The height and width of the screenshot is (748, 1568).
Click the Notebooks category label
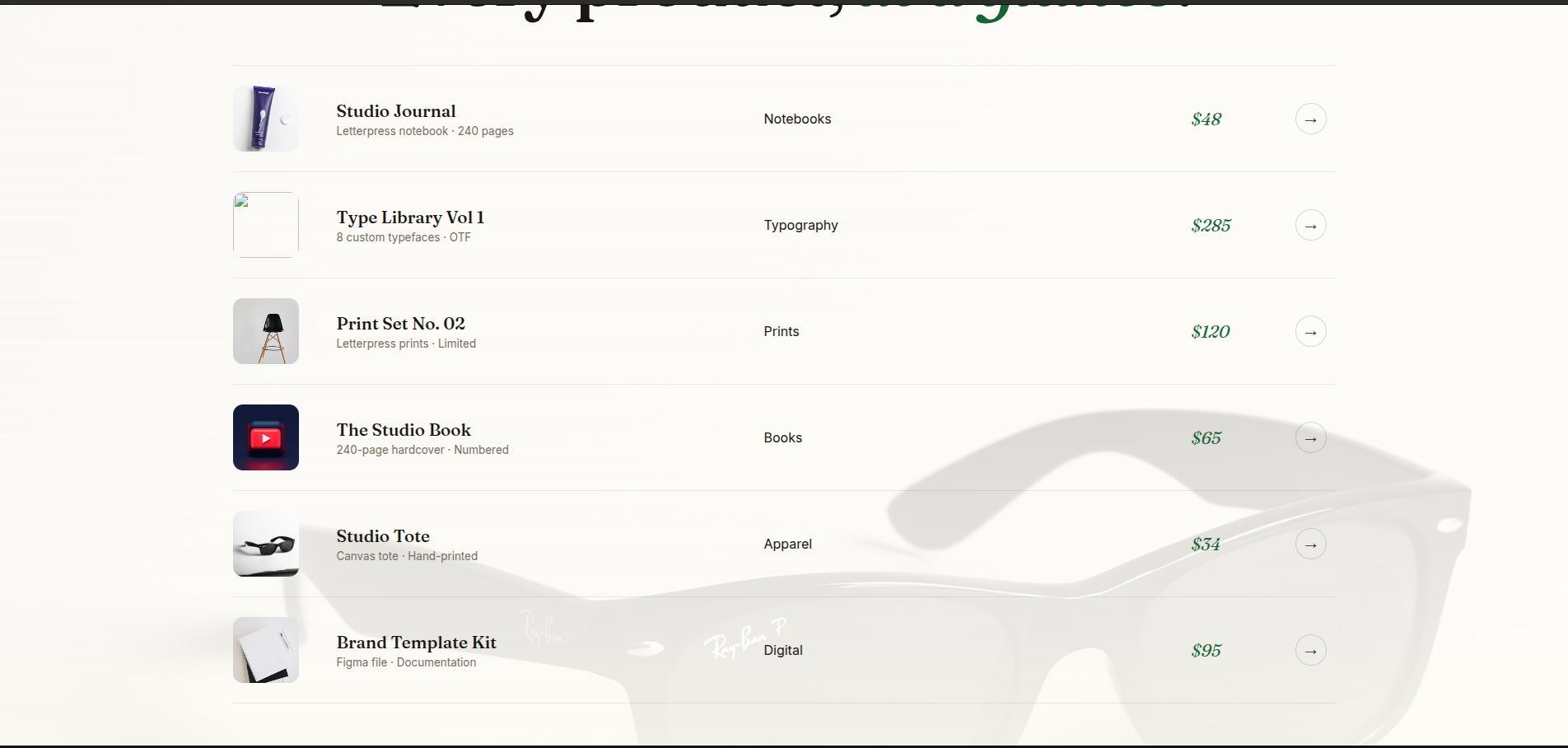[x=797, y=119]
